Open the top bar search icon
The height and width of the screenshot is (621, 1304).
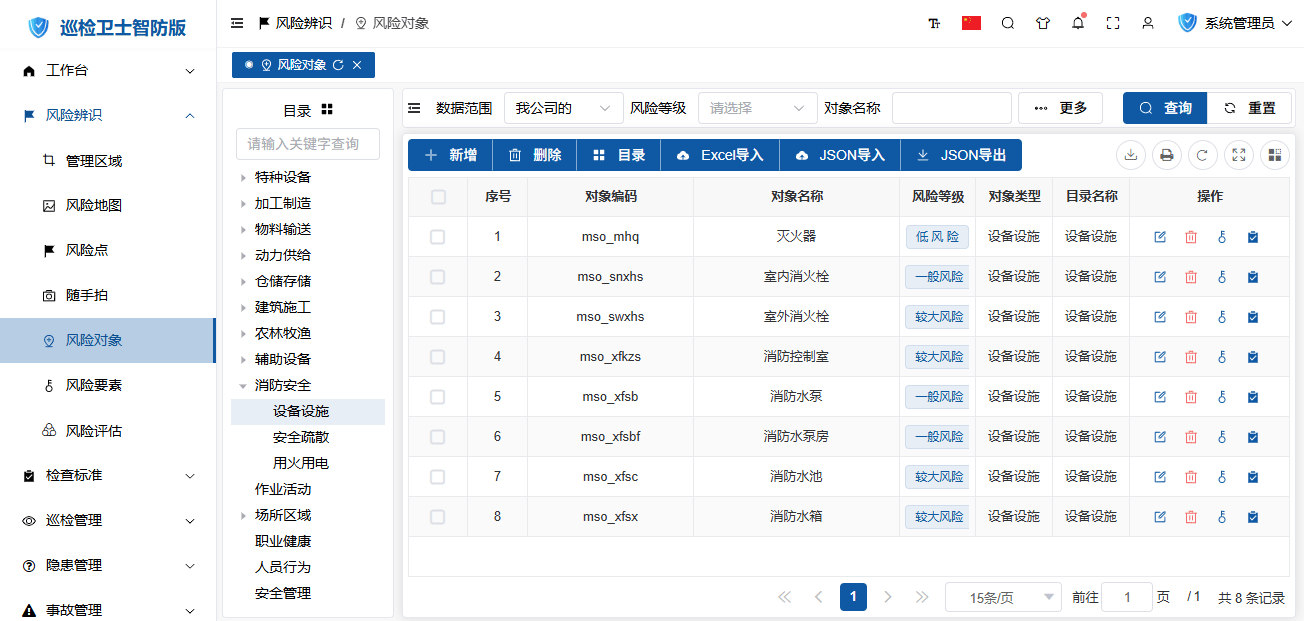coord(1008,23)
